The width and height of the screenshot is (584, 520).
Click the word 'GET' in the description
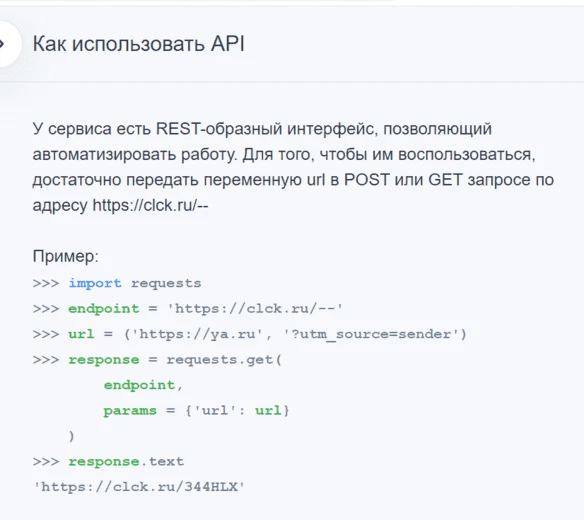pos(445,180)
